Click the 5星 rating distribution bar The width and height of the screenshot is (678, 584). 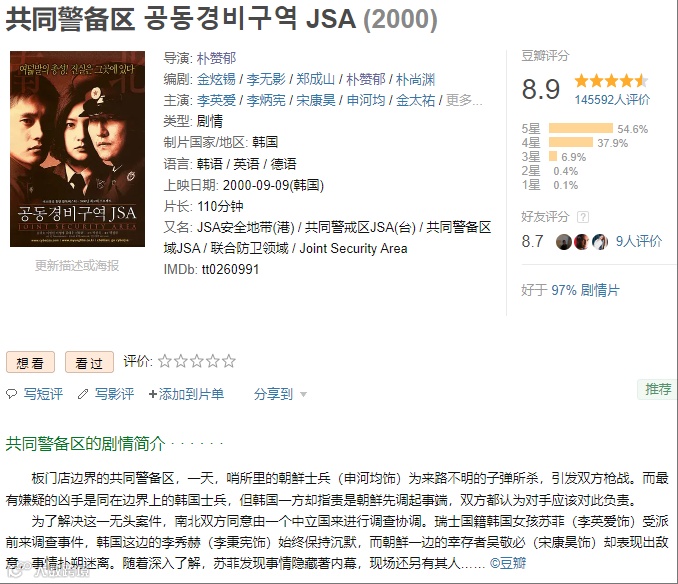pos(580,128)
